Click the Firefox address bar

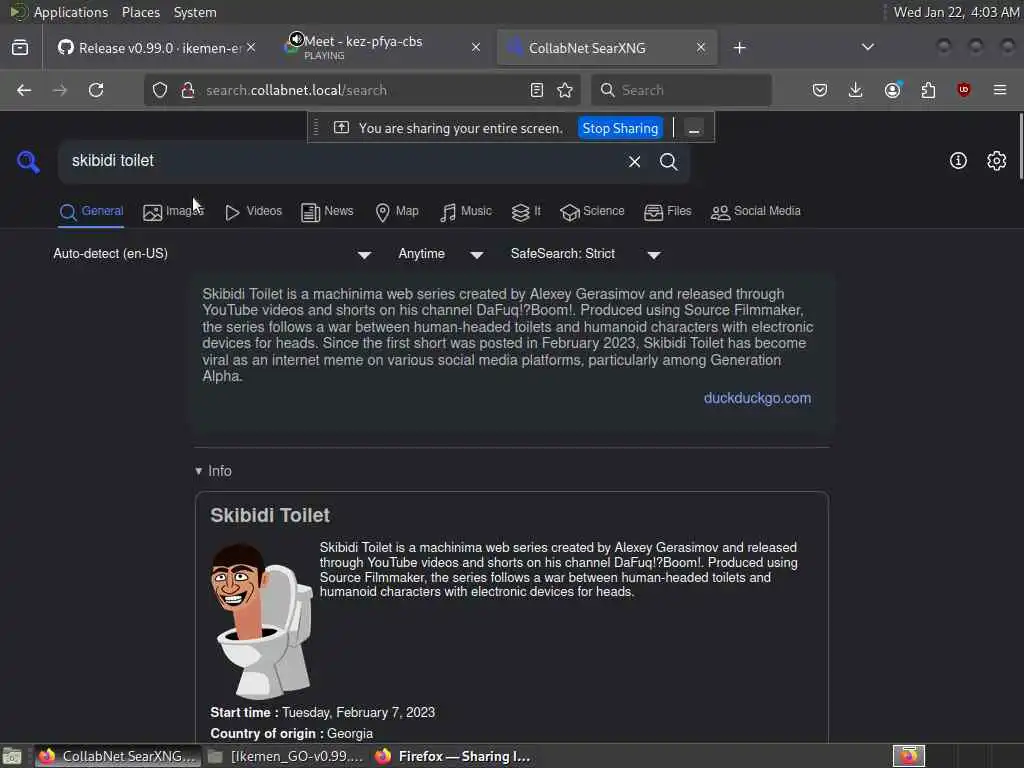(364, 90)
